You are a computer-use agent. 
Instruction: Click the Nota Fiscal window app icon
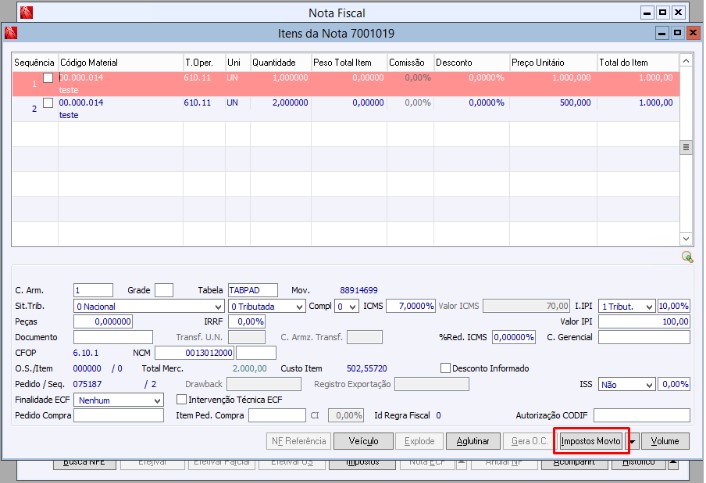[27, 13]
